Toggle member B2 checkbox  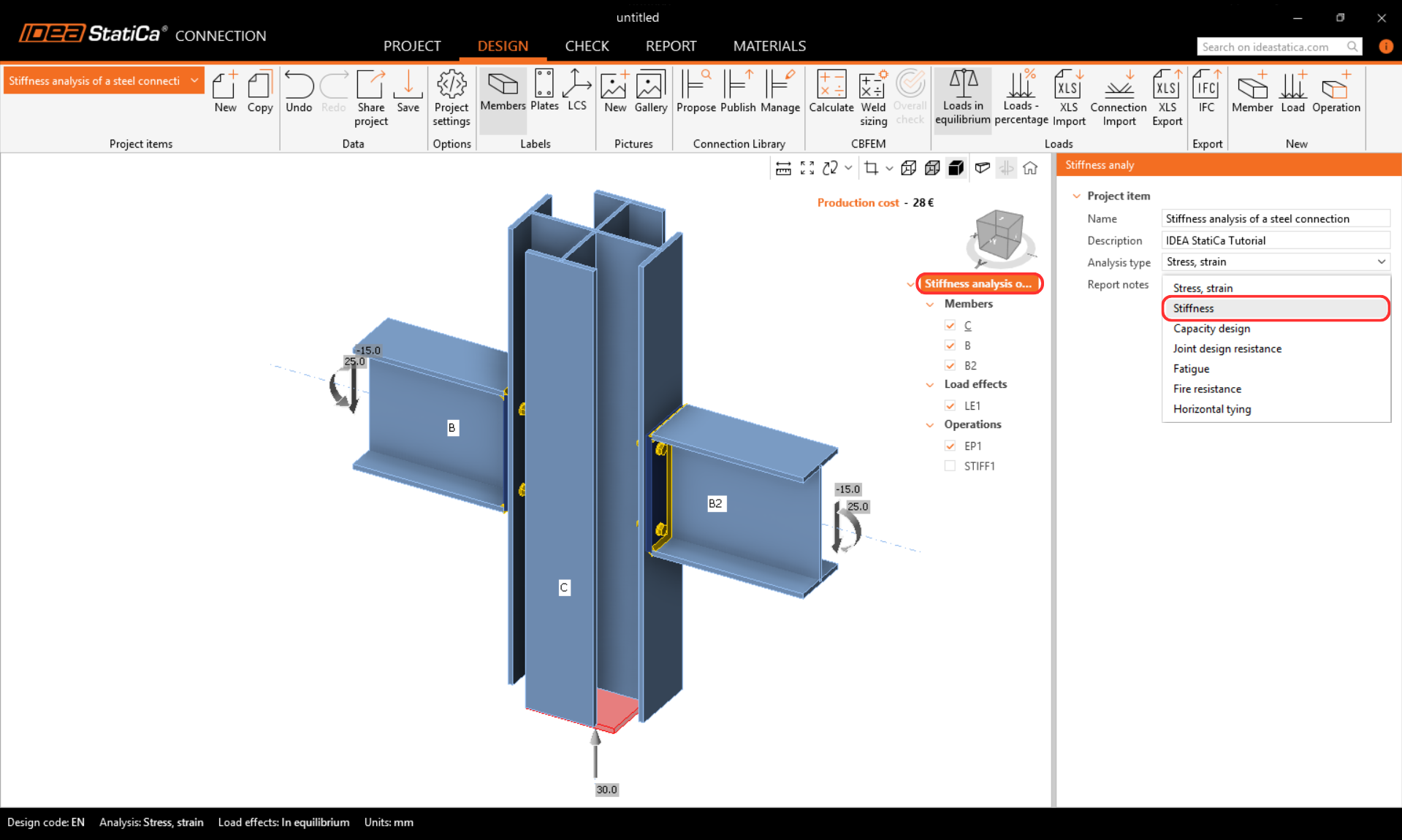click(x=950, y=365)
